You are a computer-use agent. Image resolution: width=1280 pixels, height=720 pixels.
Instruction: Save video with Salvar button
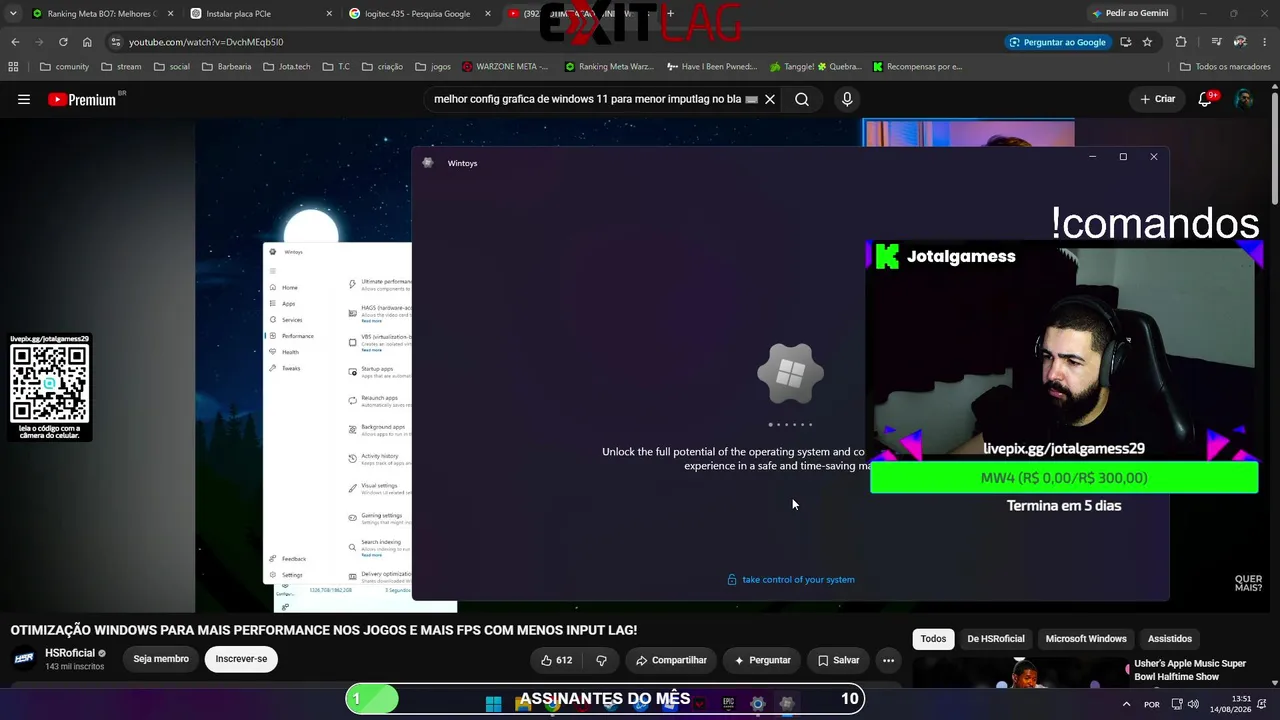pos(838,660)
